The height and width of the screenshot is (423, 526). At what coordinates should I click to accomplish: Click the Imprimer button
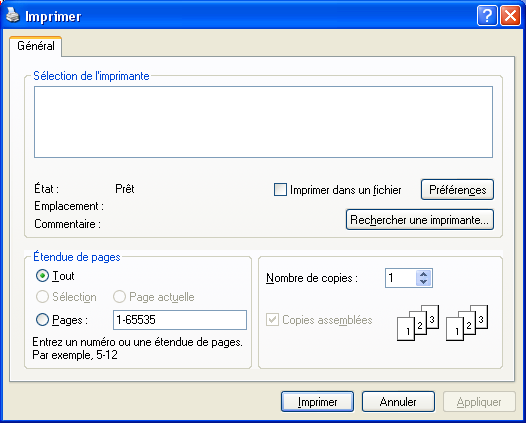click(x=317, y=402)
